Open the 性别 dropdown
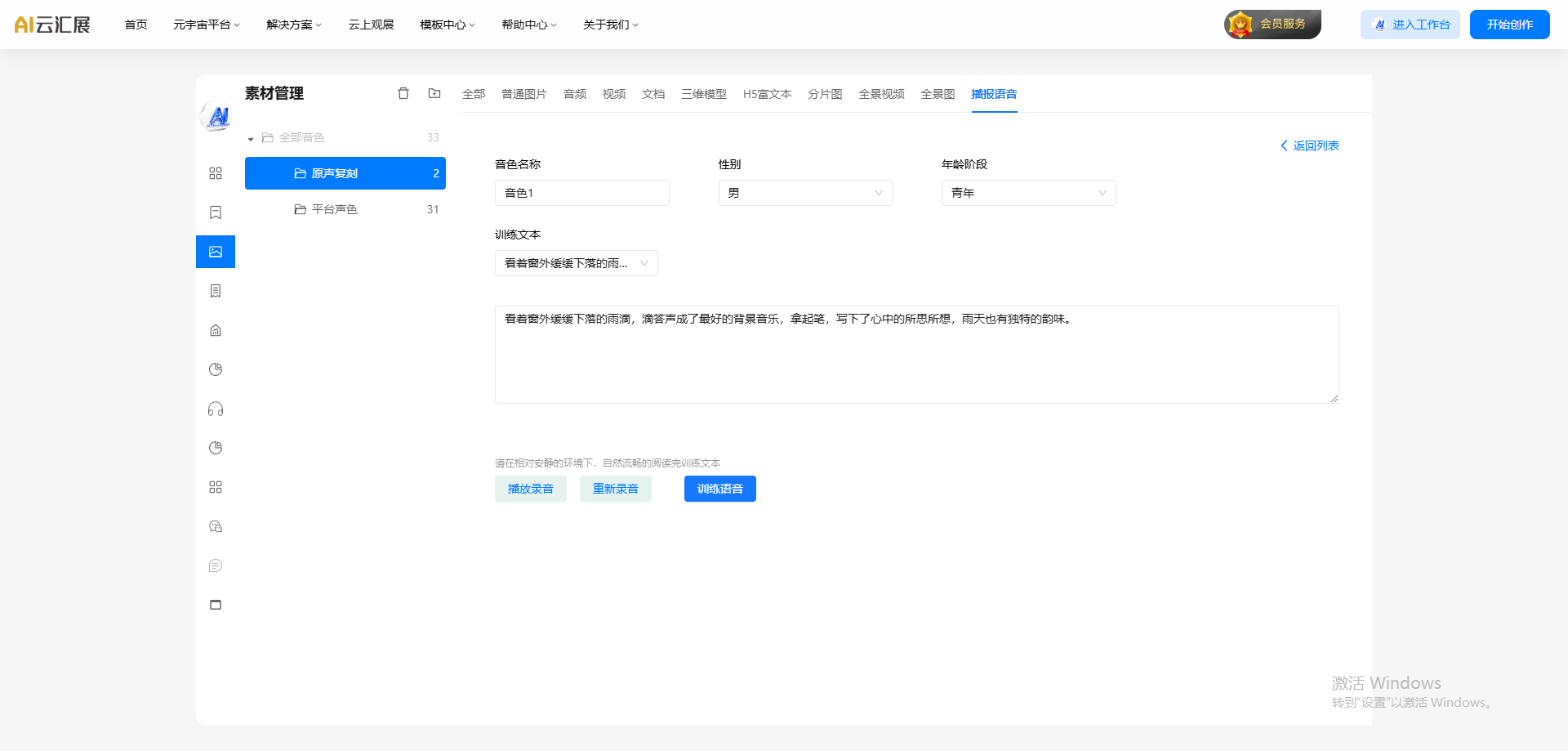 point(804,193)
